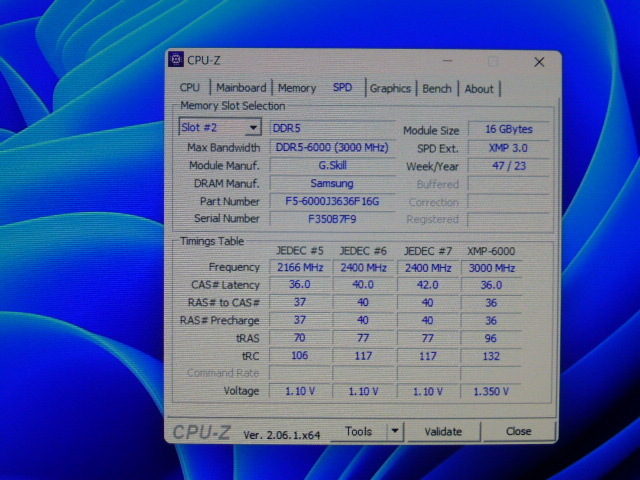Screen dimensions: 640x480
Task: Click the Validate button
Action: coord(443,432)
